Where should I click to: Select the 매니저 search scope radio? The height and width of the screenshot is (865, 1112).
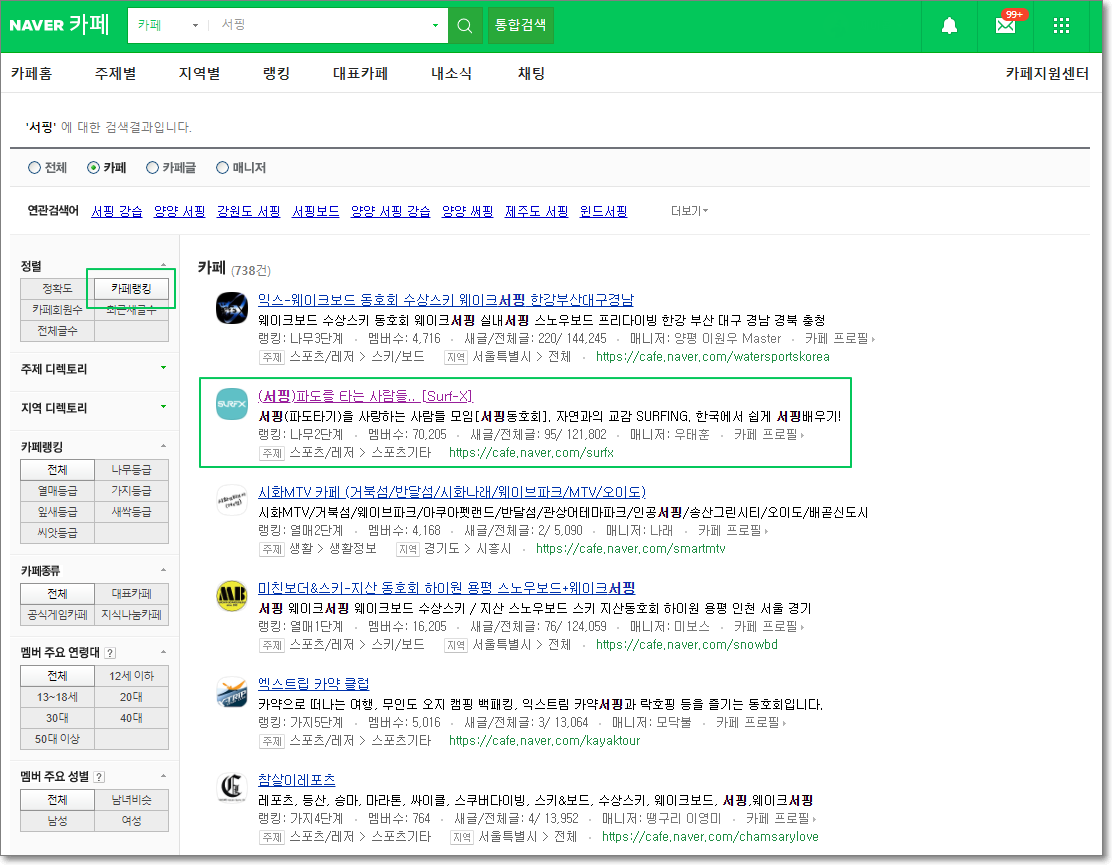222,167
